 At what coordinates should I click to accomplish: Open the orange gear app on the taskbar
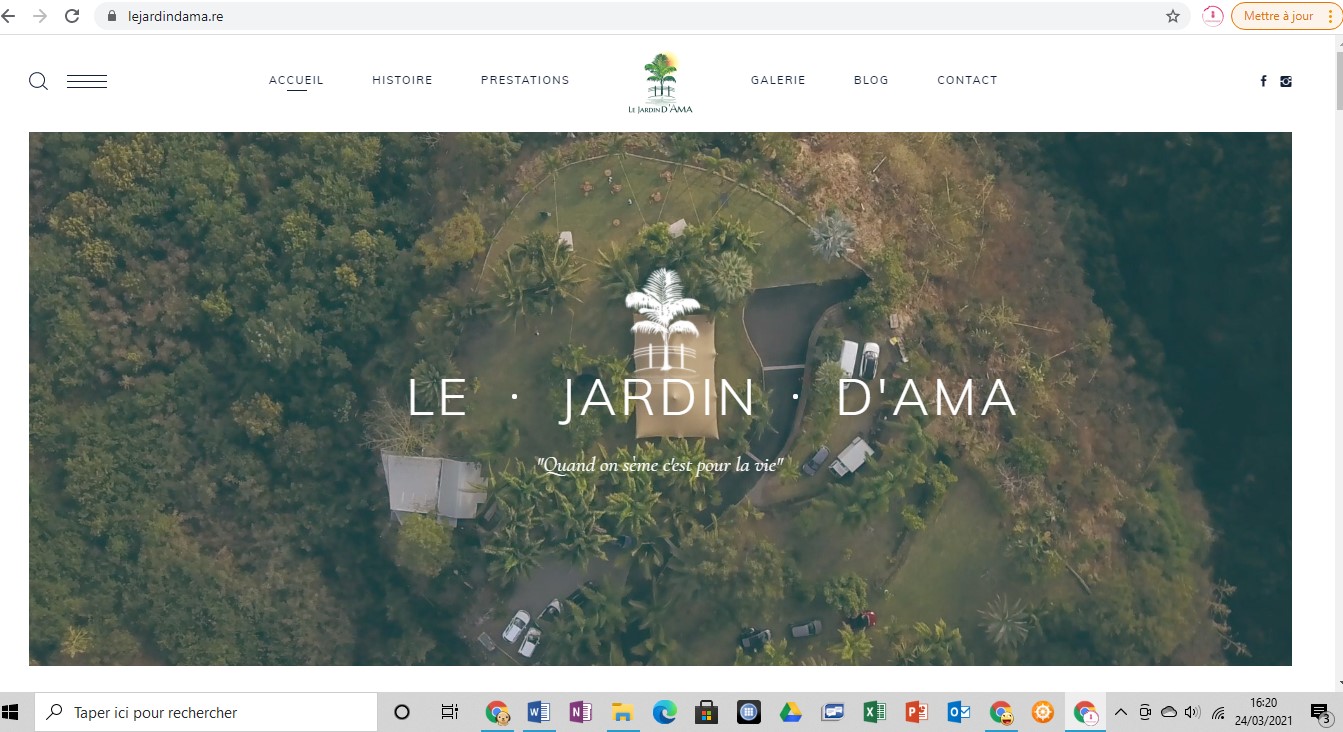1042,713
